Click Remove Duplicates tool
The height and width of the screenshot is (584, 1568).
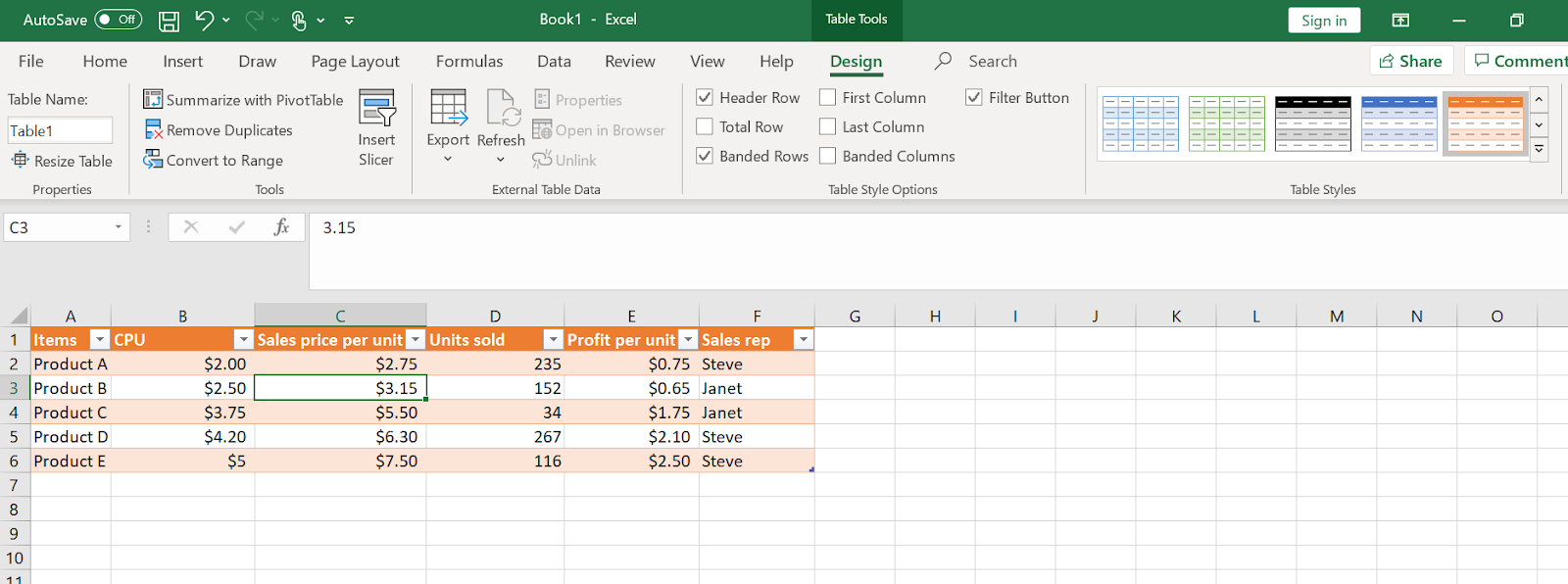[x=219, y=130]
